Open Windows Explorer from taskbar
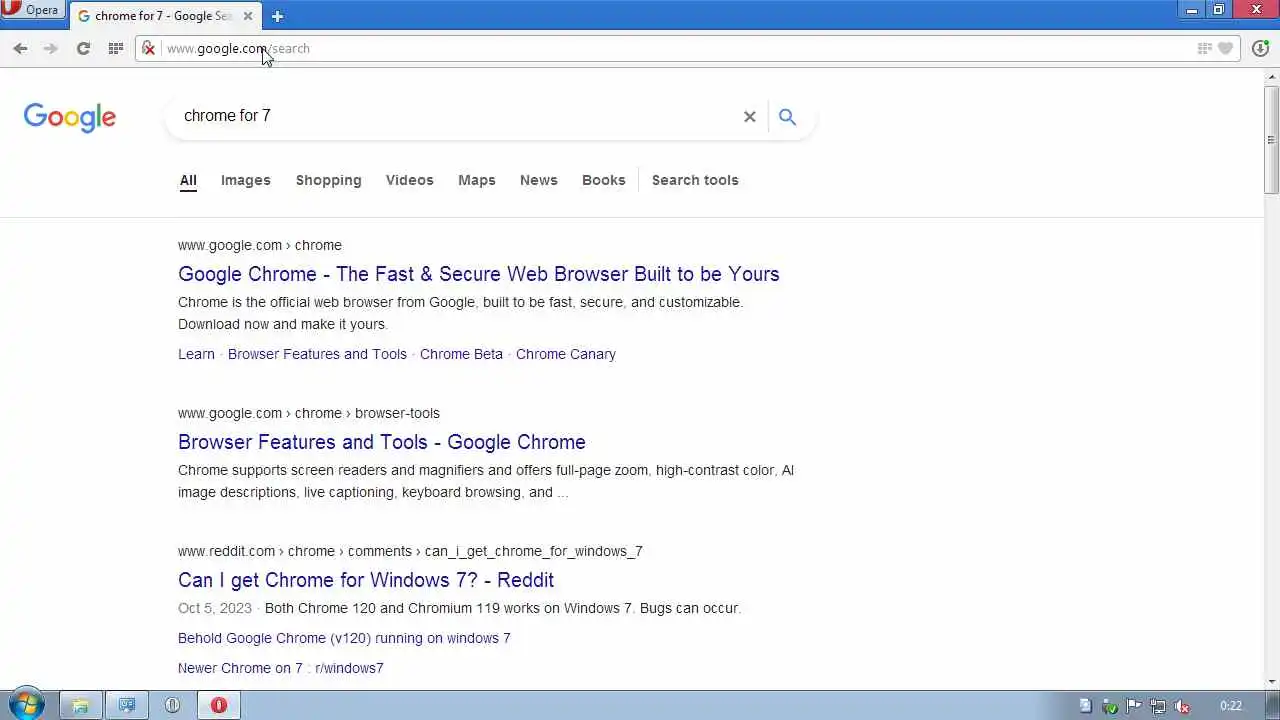Image resolution: width=1280 pixels, height=720 pixels. coord(80,705)
